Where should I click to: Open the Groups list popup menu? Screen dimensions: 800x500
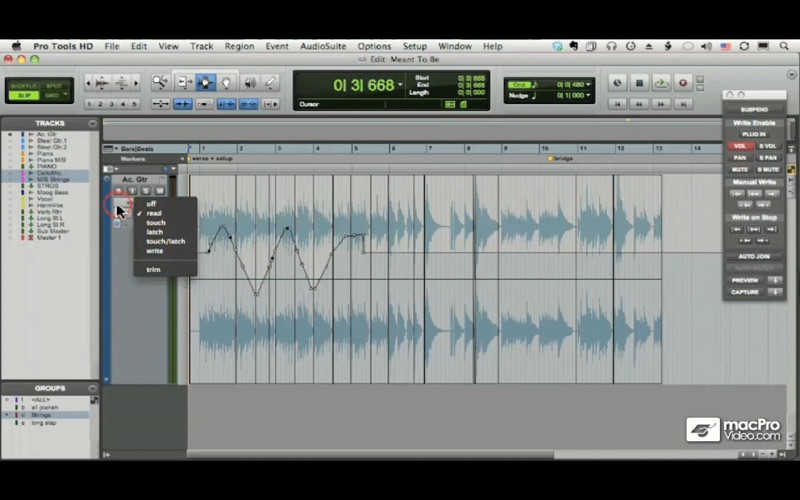(92, 388)
